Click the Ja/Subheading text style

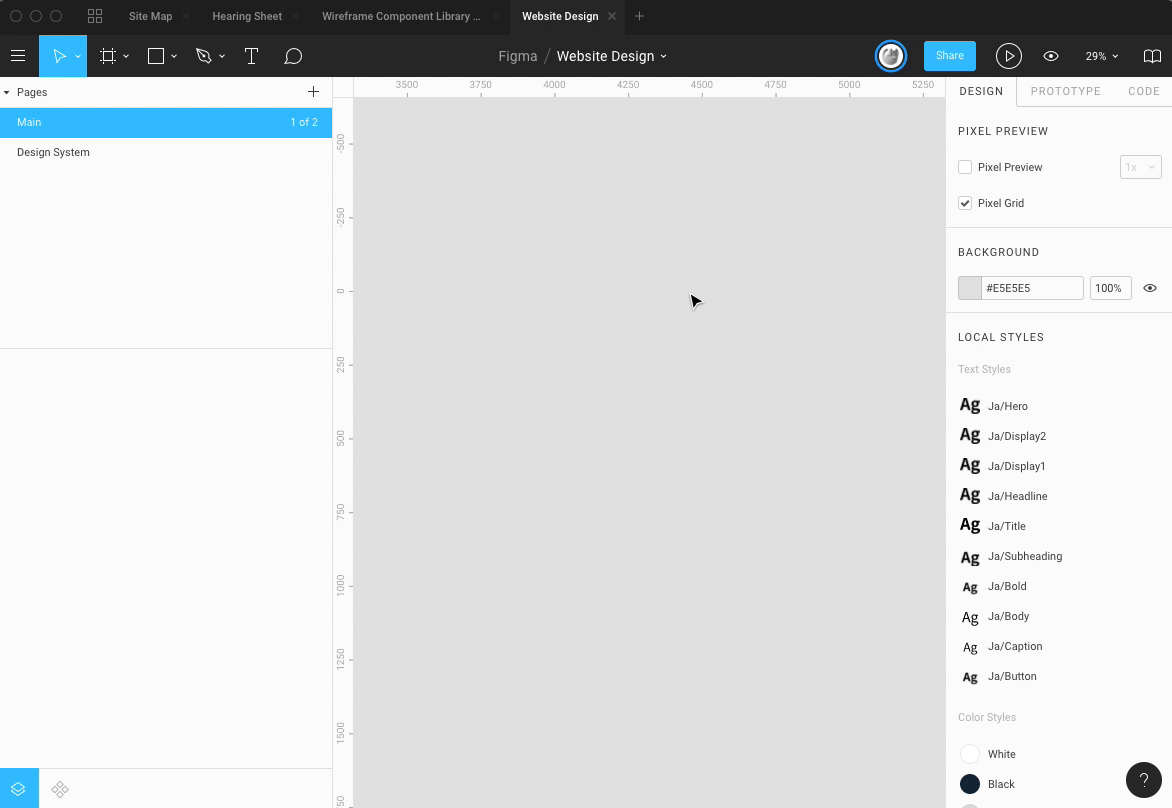click(x=1025, y=555)
